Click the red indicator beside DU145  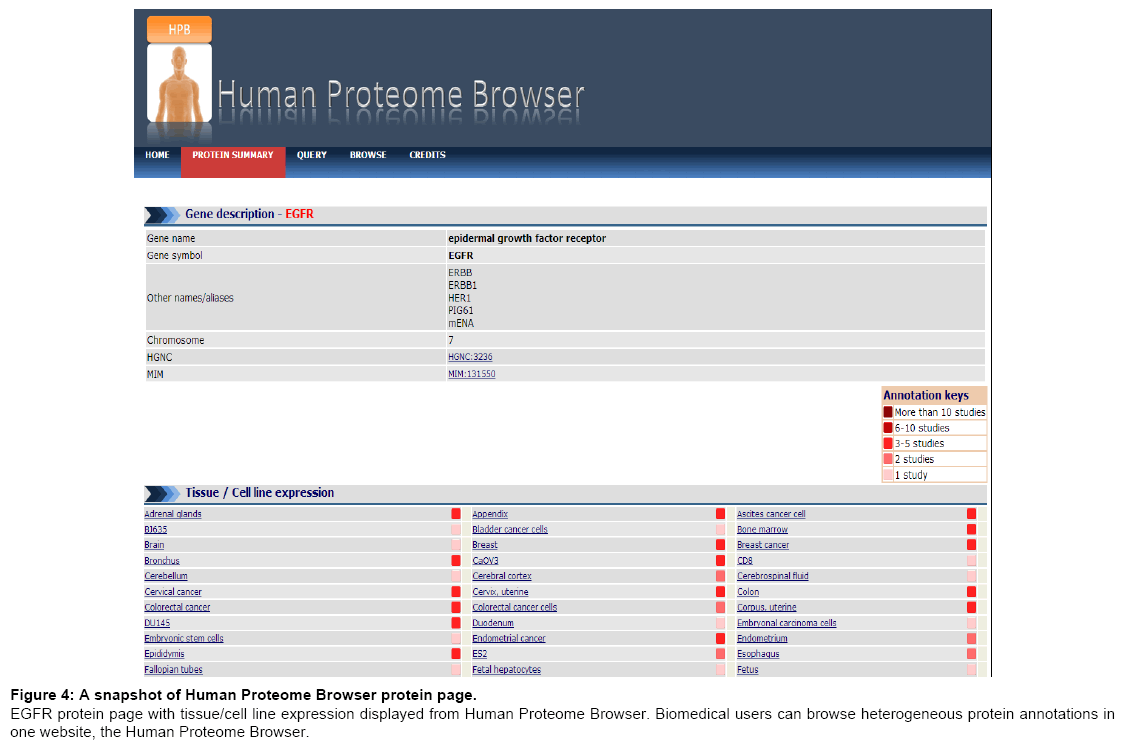[456, 623]
